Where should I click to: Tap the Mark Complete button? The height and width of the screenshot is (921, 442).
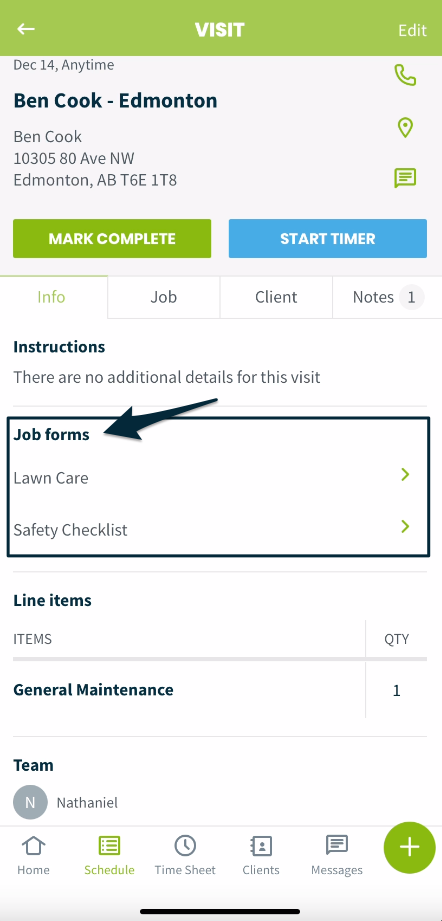(112, 238)
